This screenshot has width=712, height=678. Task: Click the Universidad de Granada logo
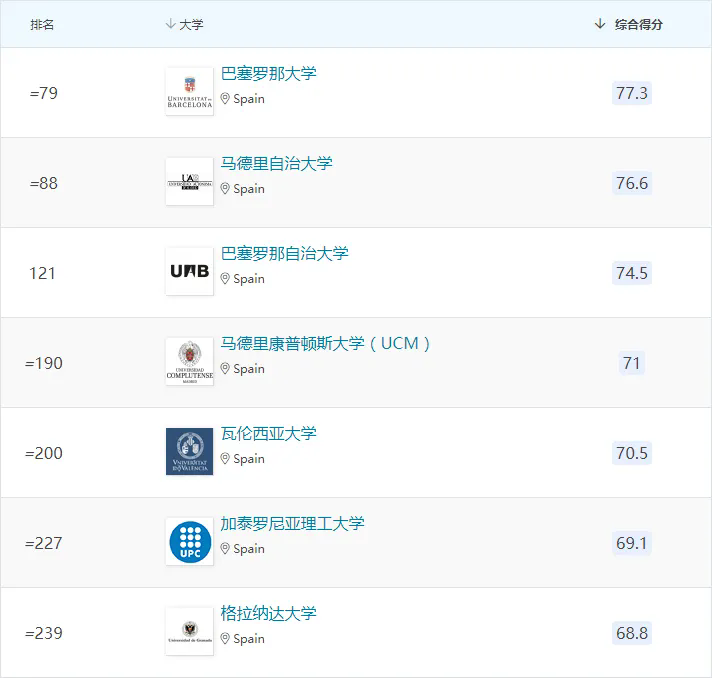coord(189,631)
